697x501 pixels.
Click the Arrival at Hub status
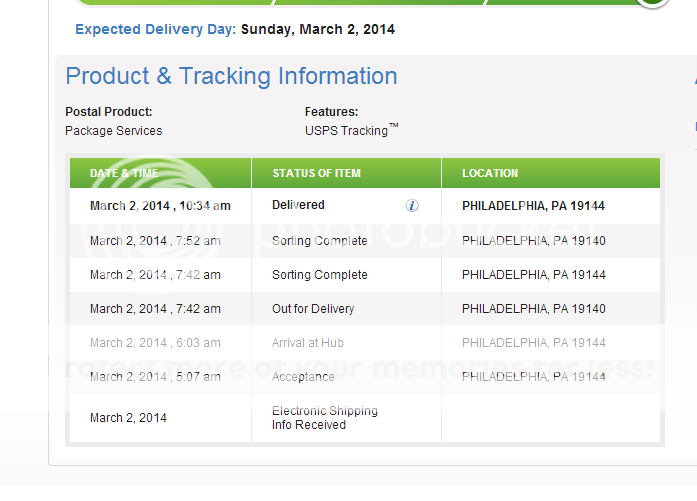(x=308, y=343)
